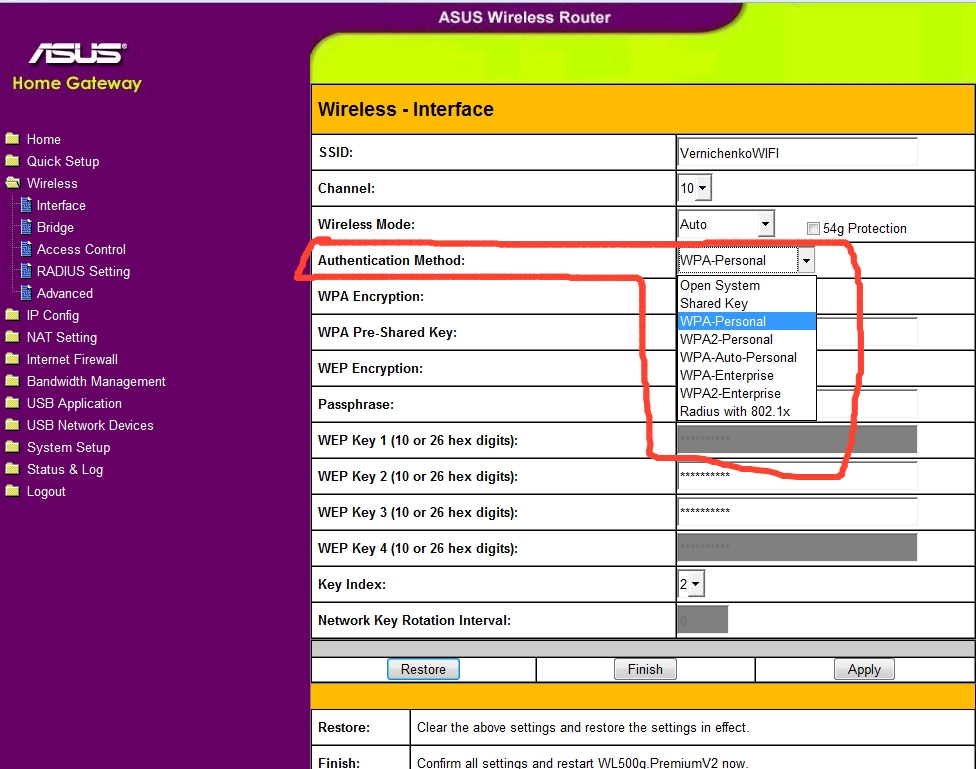Viewport: 976px width, 769px height.
Task: Click the page icon beside Bridge
Action: coord(26,227)
